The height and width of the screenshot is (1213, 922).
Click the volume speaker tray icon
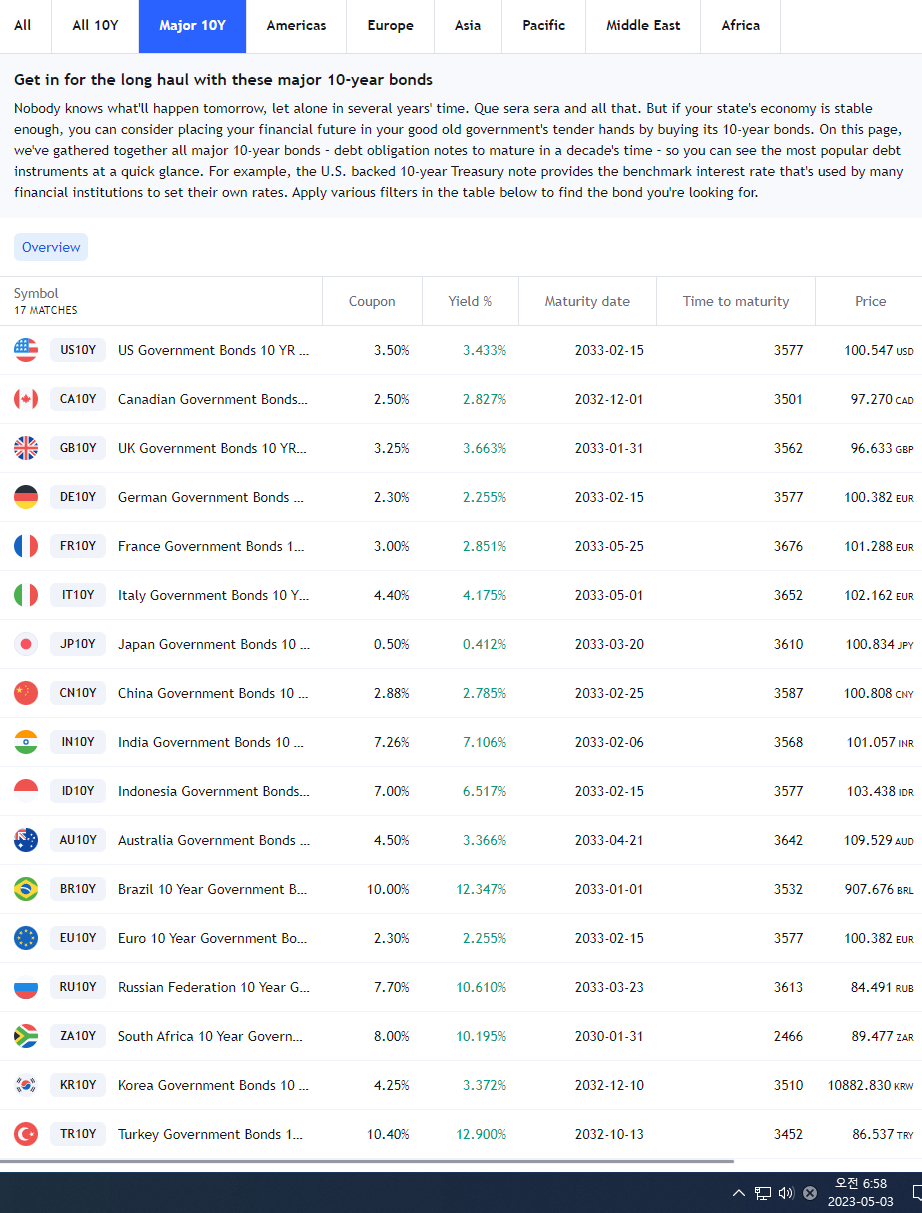click(786, 1193)
